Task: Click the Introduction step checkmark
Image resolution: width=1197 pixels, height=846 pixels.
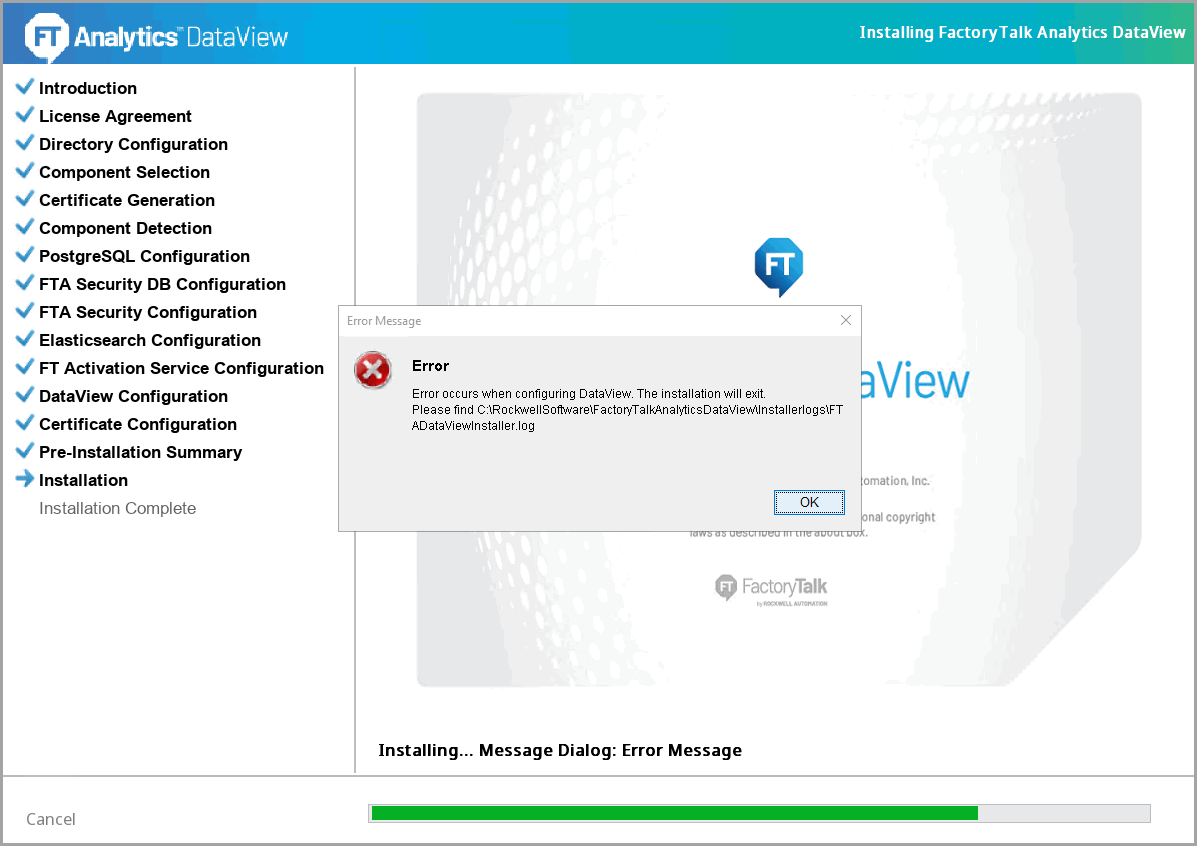Action: (x=24, y=86)
